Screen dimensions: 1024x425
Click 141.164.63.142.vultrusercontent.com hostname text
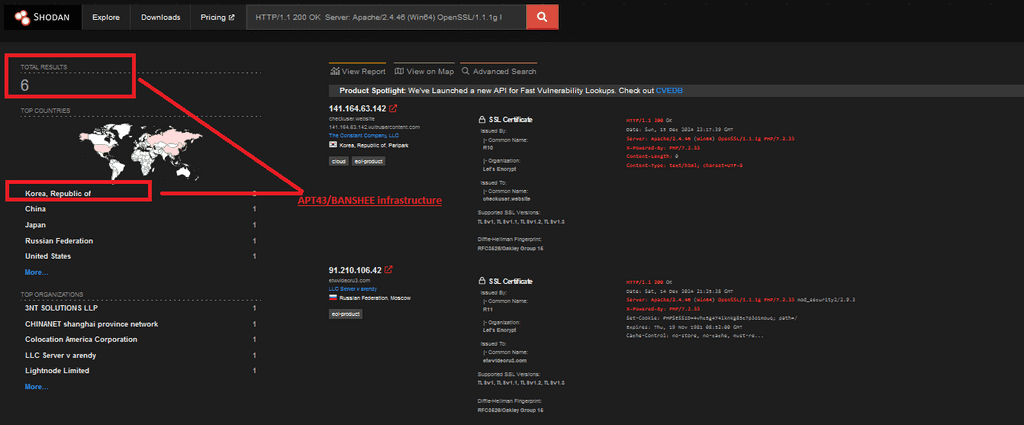click(374, 127)
